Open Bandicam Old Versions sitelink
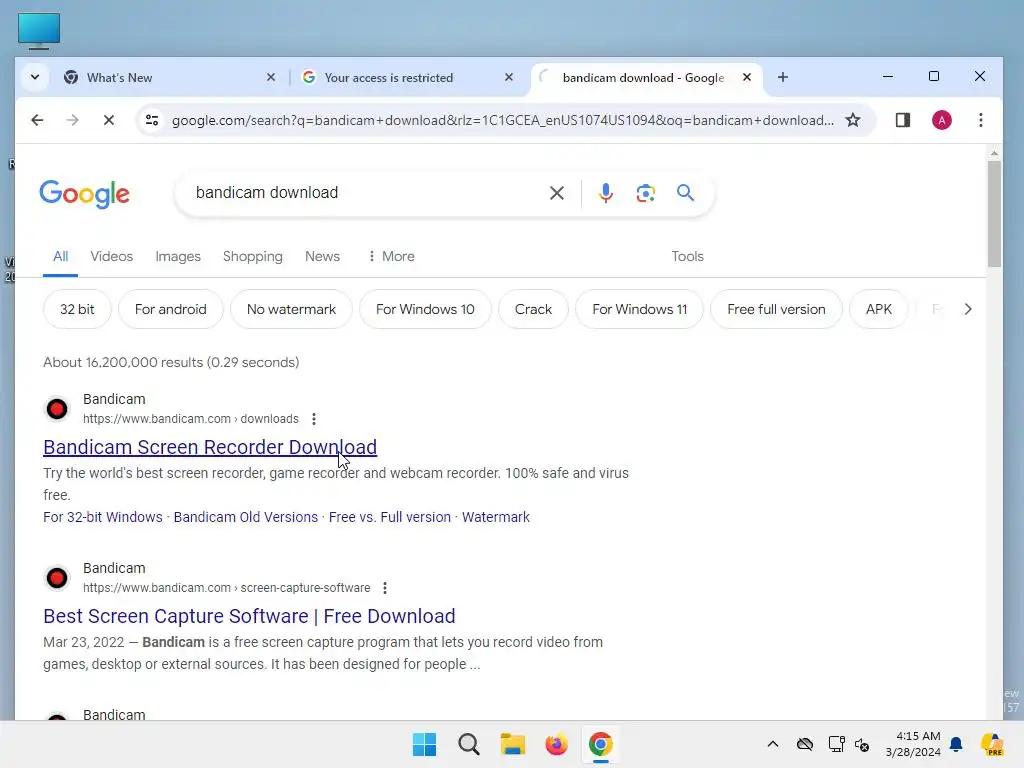The height and width of the screenshot is (768, 1024). pyautogui.click(x=246, y=517)
